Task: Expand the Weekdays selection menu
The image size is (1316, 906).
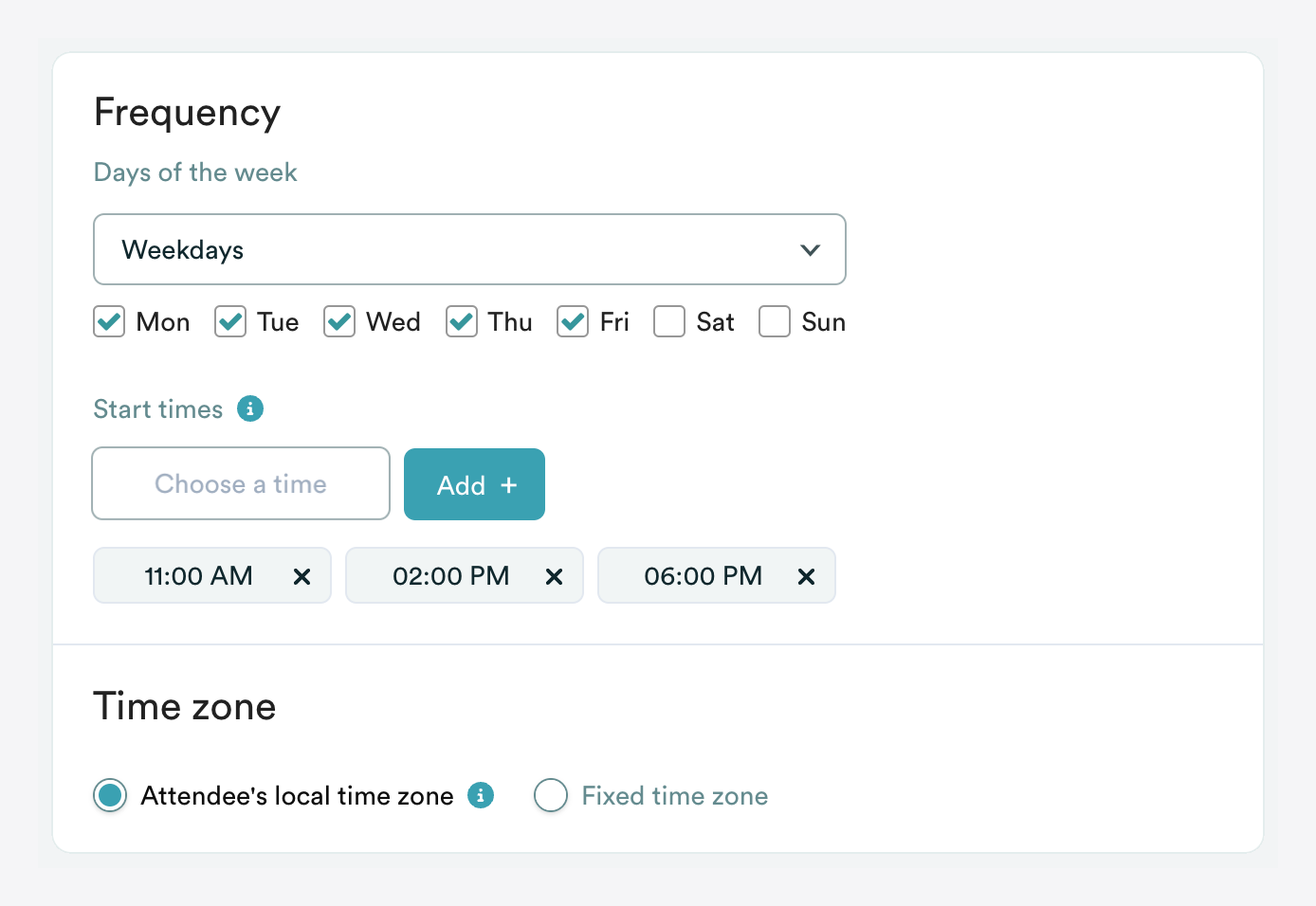Action: click(x=469, y=249)
